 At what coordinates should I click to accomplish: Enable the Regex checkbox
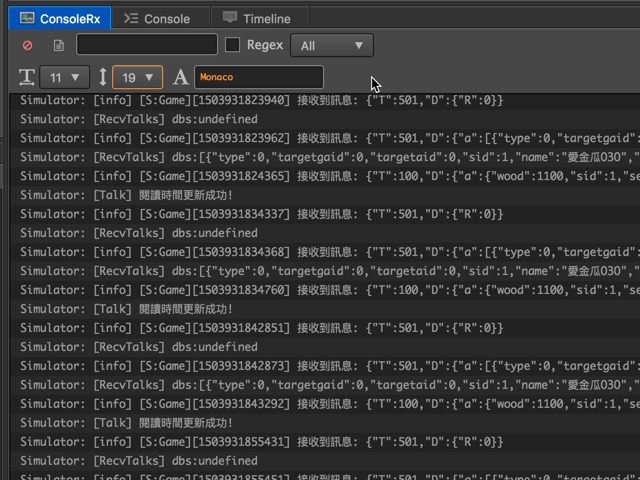click(x=232, y=45)
